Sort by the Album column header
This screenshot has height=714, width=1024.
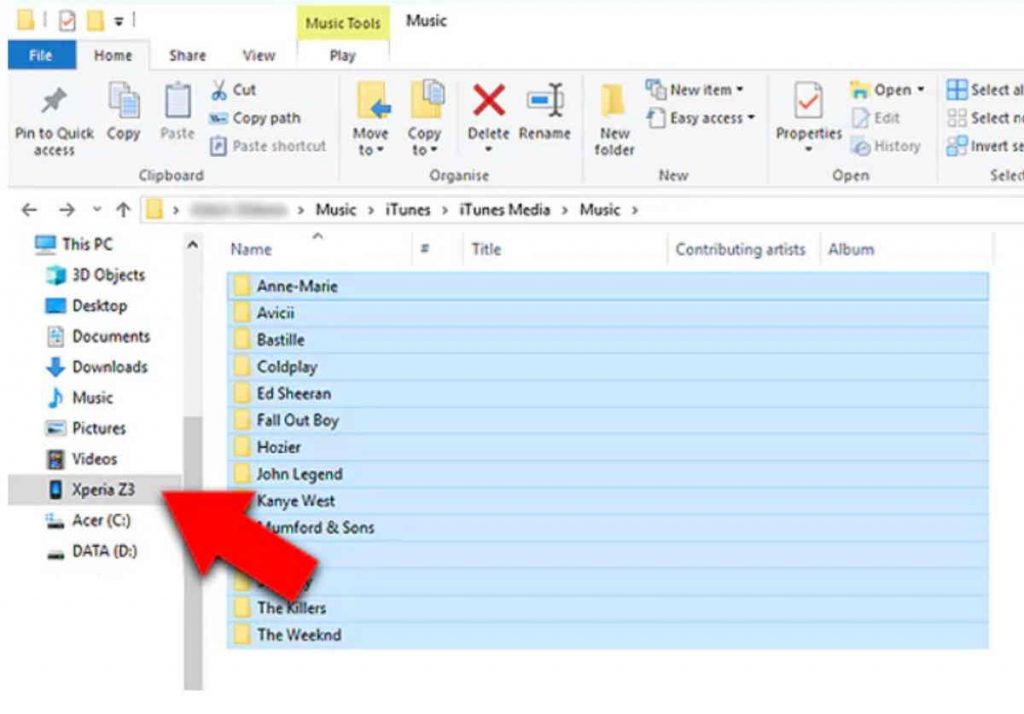[850, 249]
